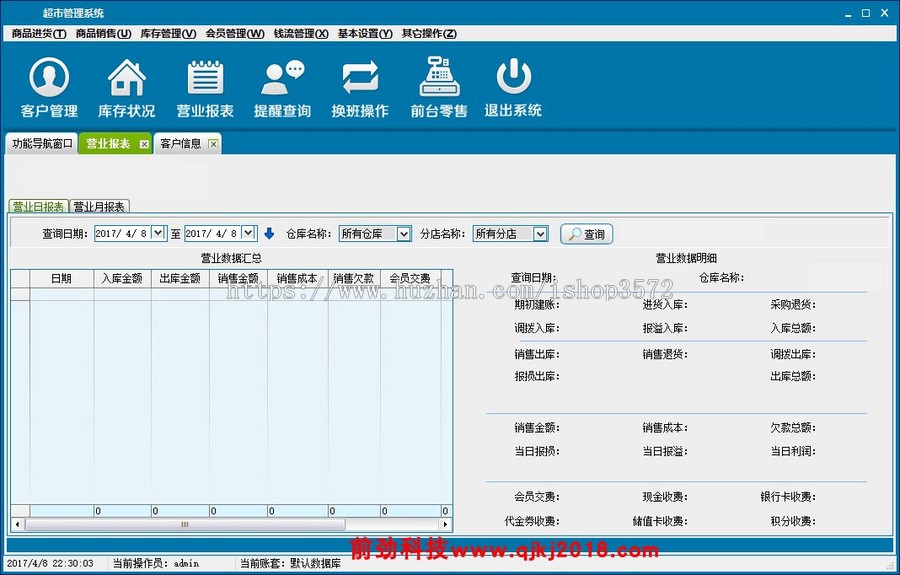900x575 pixels.
Task: Expand 仓库名称 所有仓库 dropdown
Action: pos(404,234)
